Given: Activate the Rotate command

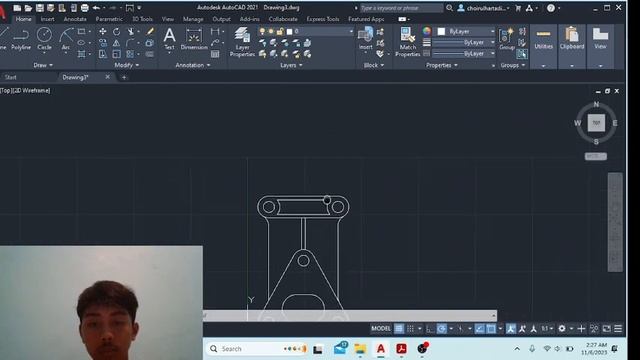Looking at the screenshot, I should [116, 31].
